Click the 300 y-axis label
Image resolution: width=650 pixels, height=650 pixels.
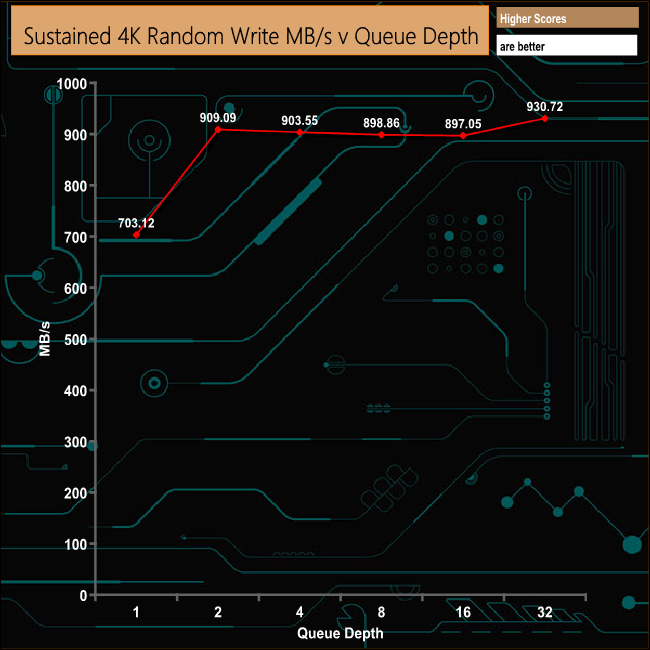click(x=75, y=442)
